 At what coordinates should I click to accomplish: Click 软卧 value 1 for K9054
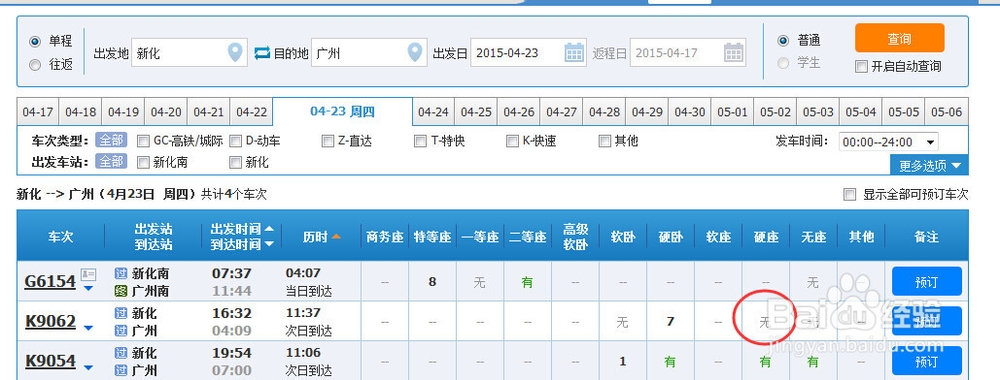click(622, 362)
